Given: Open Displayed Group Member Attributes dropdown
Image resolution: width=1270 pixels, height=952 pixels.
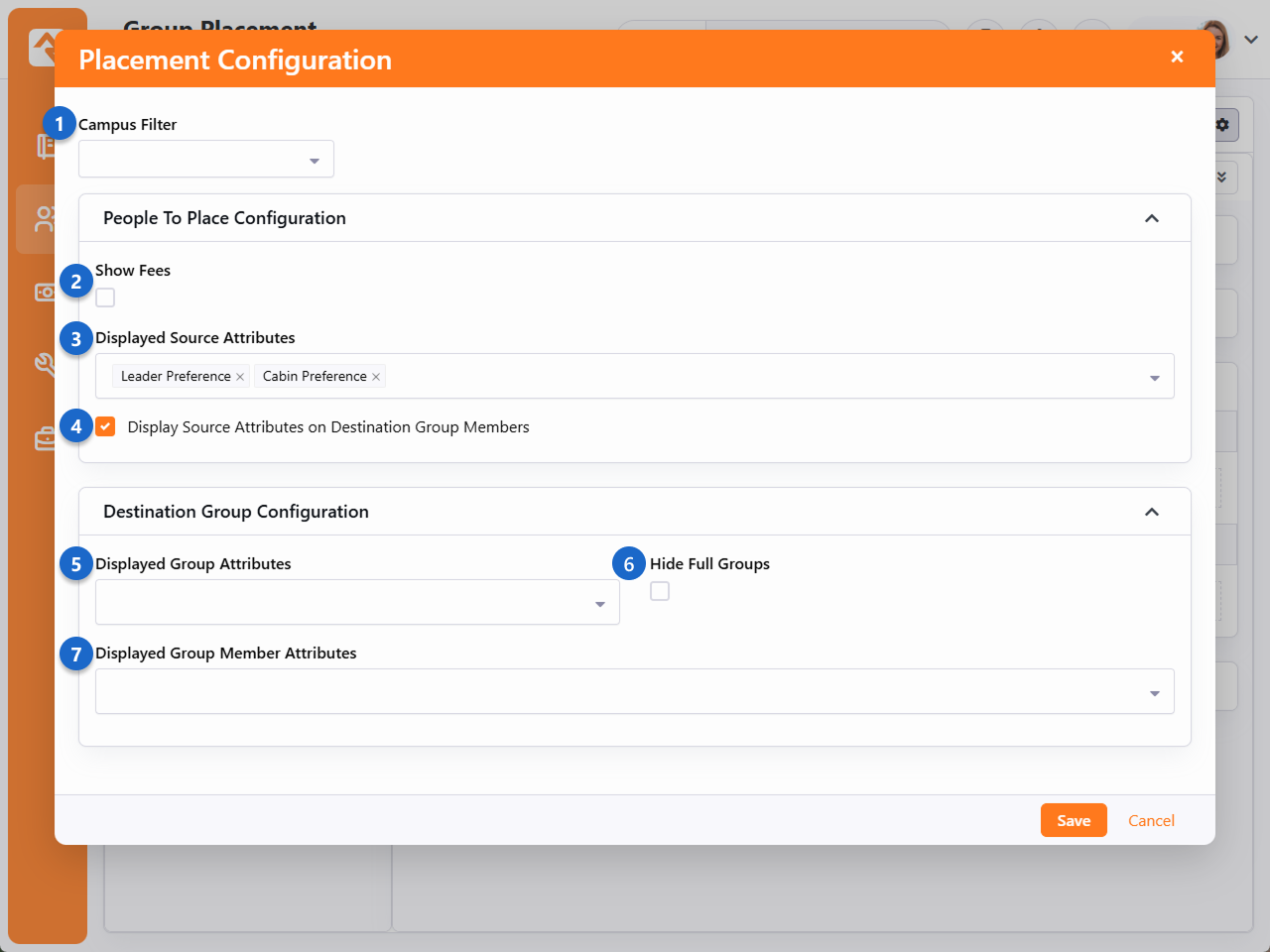Looking at the screenshot, I should coord(635,692).
